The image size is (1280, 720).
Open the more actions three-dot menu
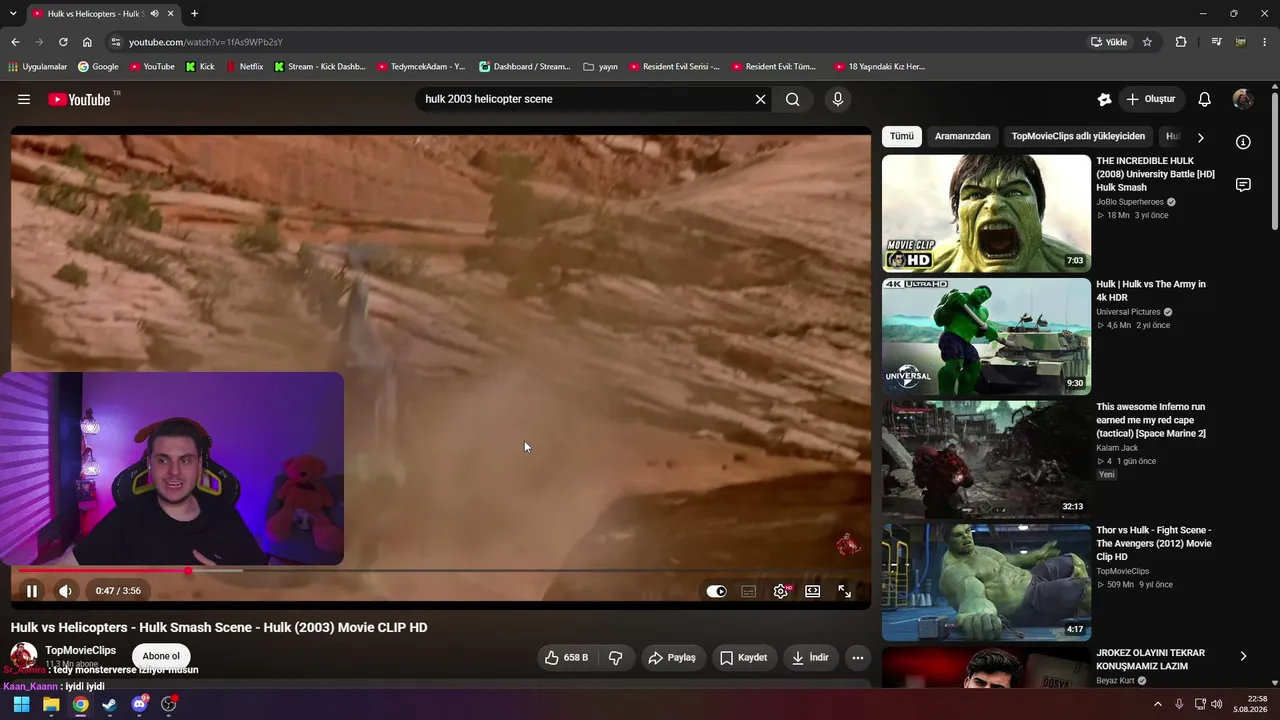point(858,658)
